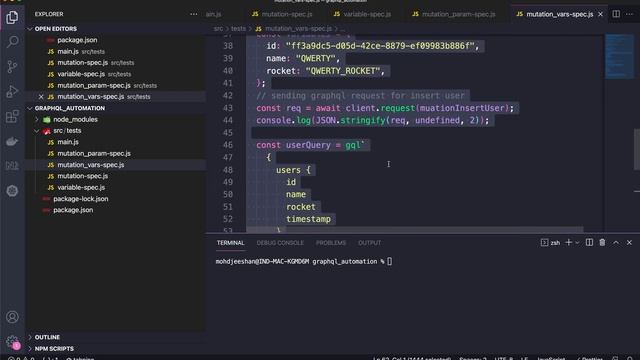The width and height of the screenshot is (640, 360).
Task: Close the mutation_vars-spec.js tab
Action: 600,14
